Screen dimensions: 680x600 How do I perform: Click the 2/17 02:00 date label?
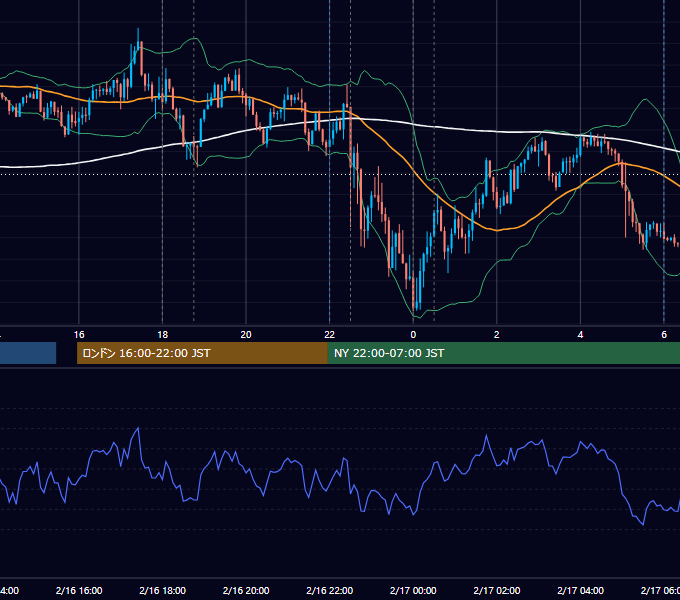click(497, 590)
